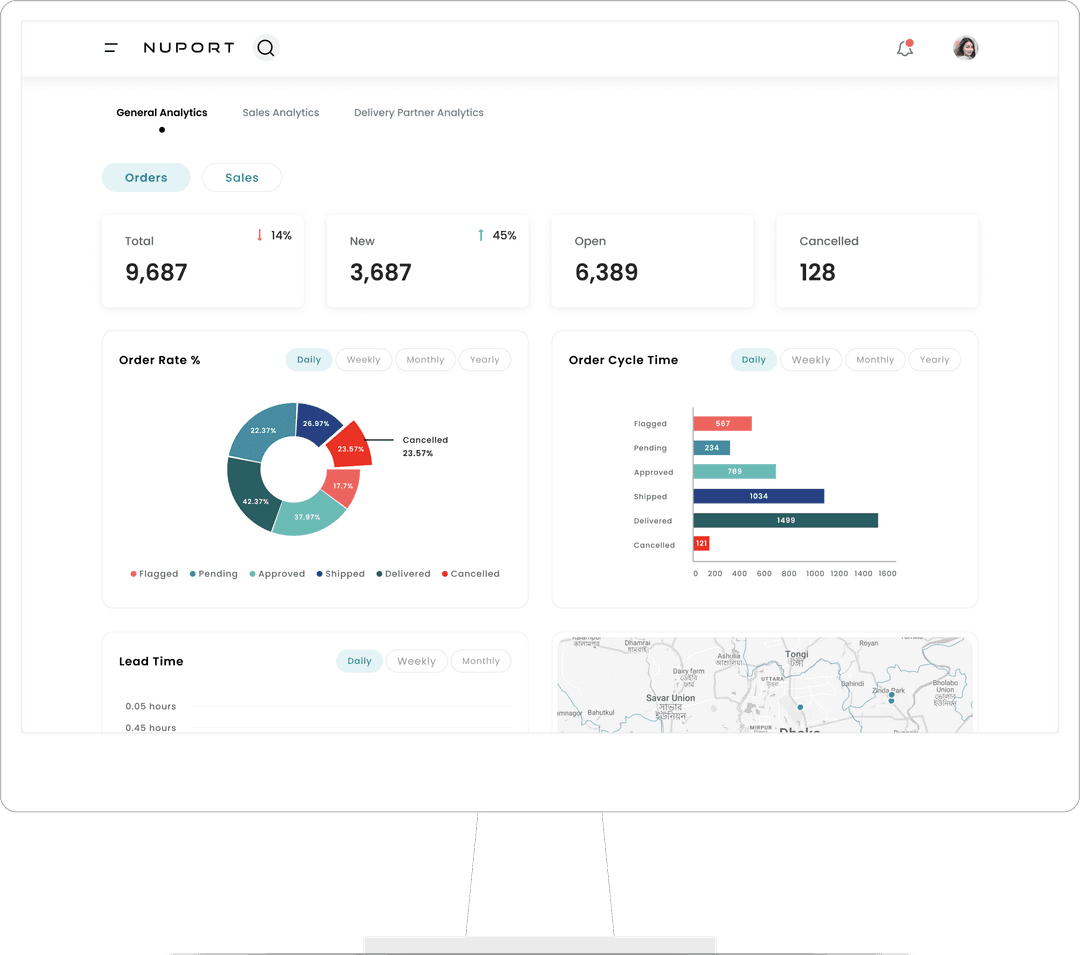Viewport: 1080px width, 955px height.
Task: Click the Sales pill button
Action: [x=241, y=177]
